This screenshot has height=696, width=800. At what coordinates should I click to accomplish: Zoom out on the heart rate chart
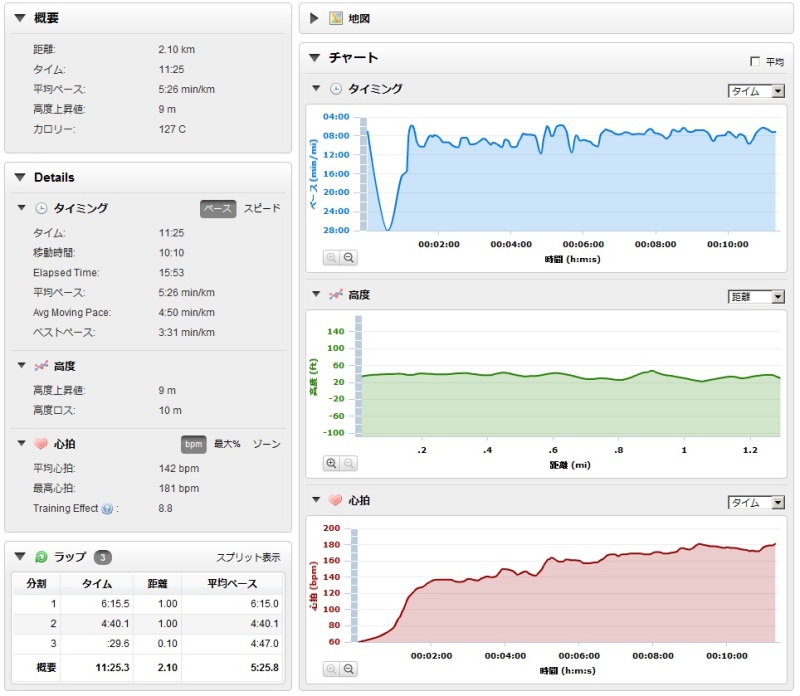pos(349,668)
